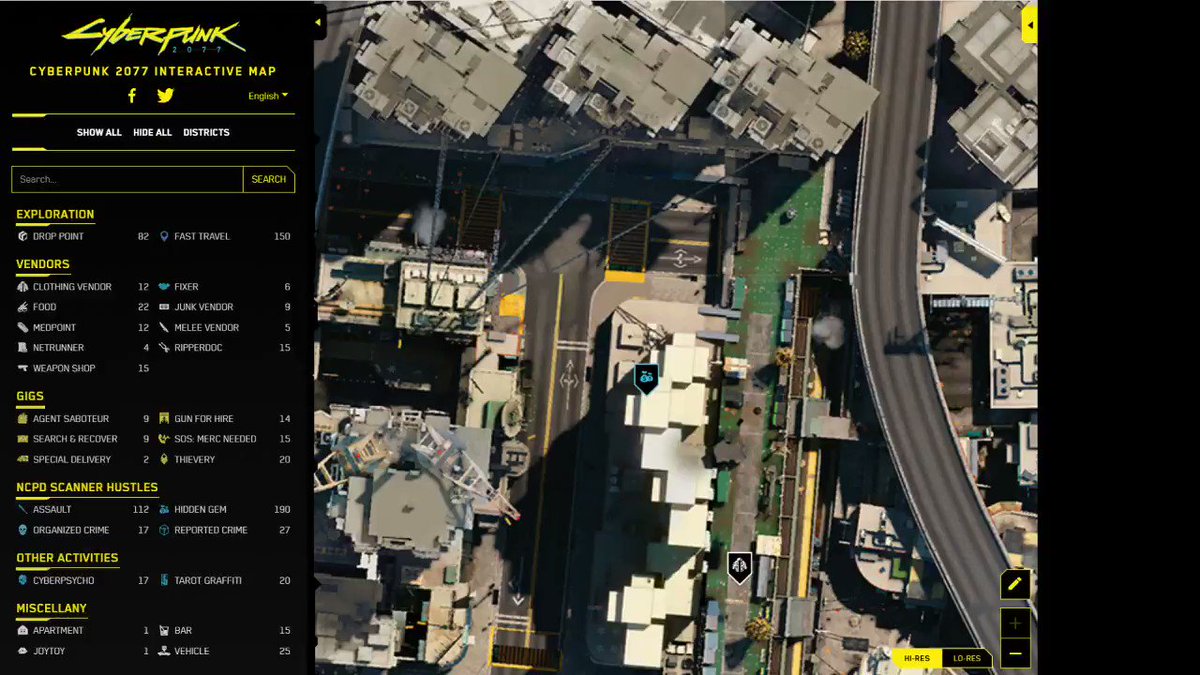Zoom in with the plus button
The image size is (1200, 675).
(x=1015, y=623)
